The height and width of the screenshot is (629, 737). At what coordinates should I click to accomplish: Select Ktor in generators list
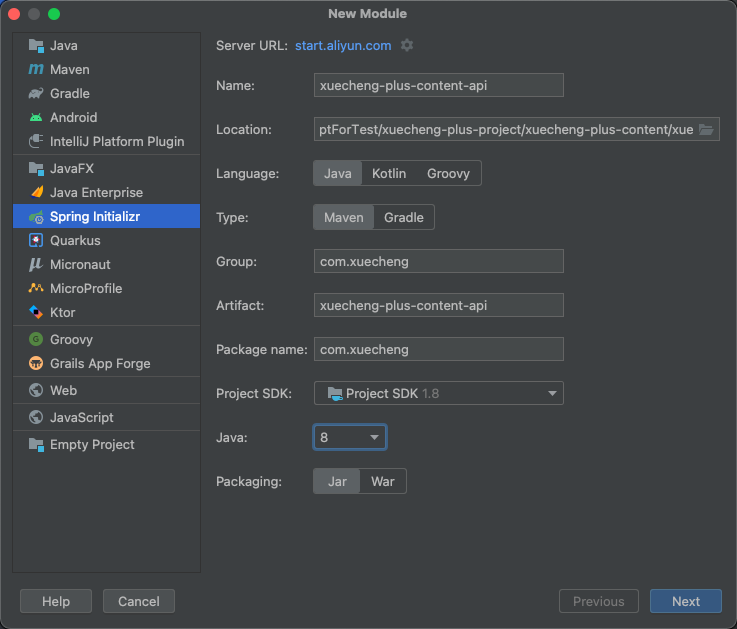[62, 313]
